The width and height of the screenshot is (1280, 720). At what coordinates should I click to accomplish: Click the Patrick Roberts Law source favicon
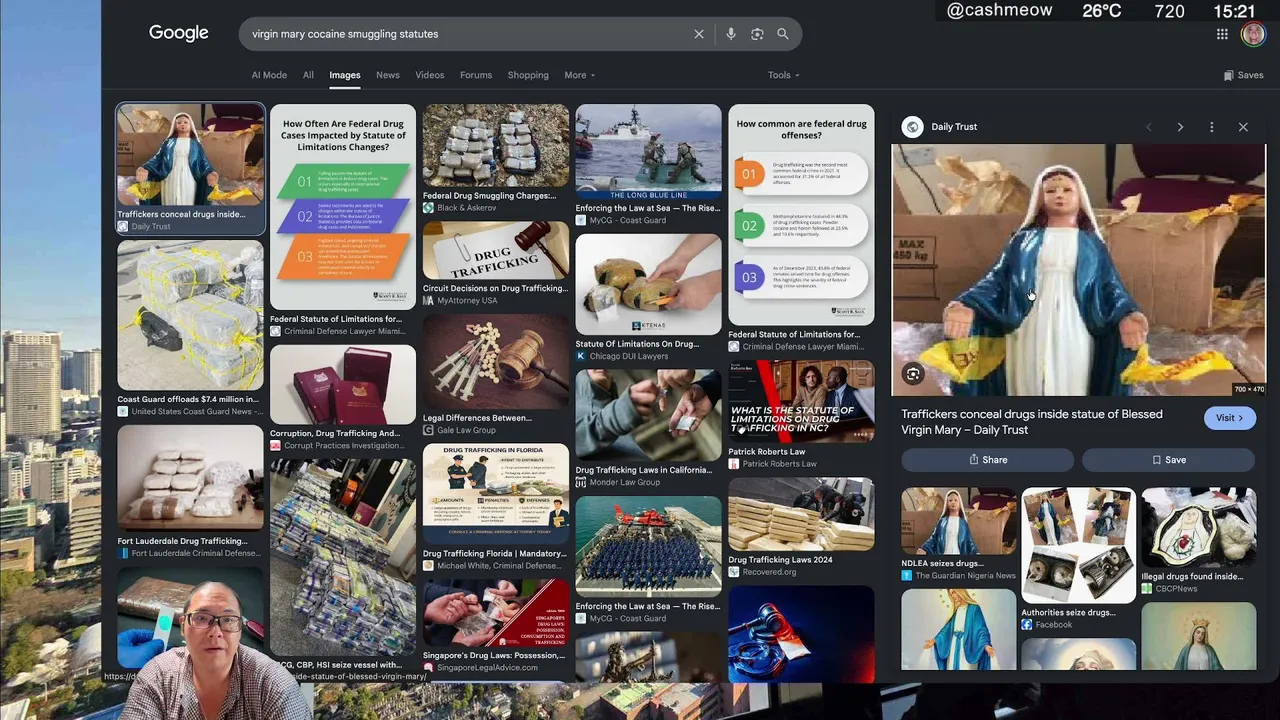(x=733, y=464)
